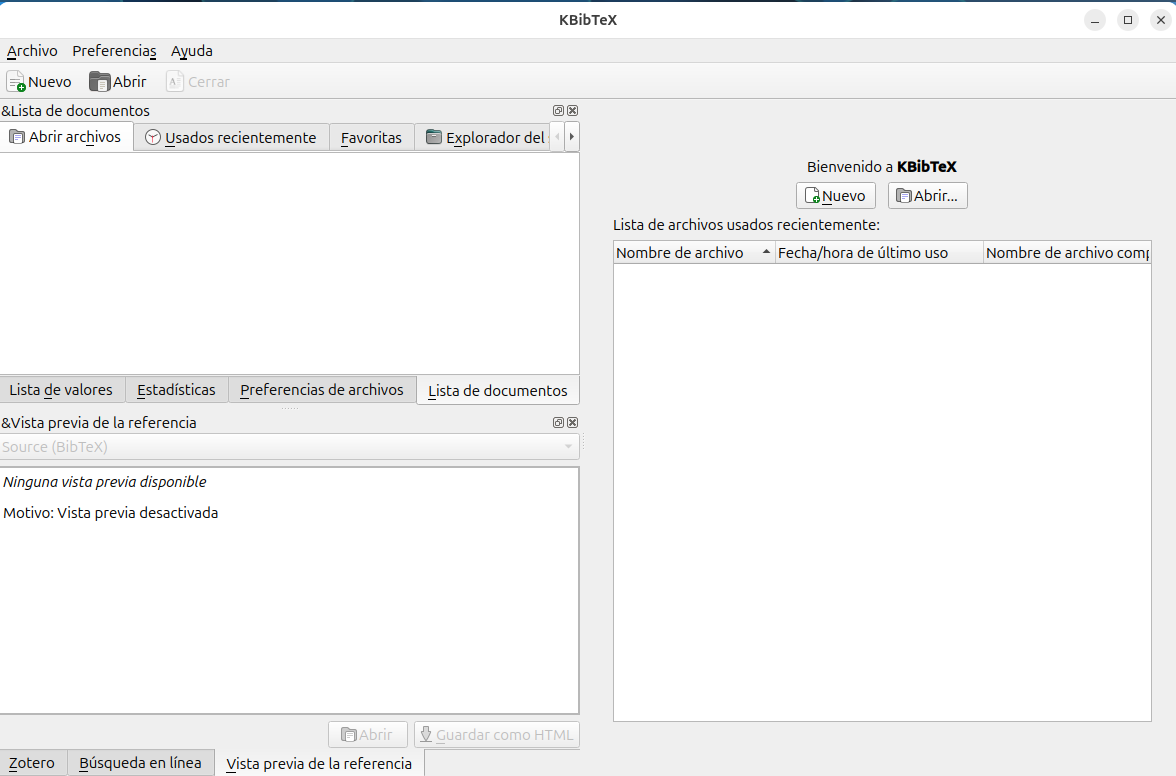Viewport: 1176px width, 776px height.
Task: Select the Lista de documentos bottom tab
Action: 497,391
